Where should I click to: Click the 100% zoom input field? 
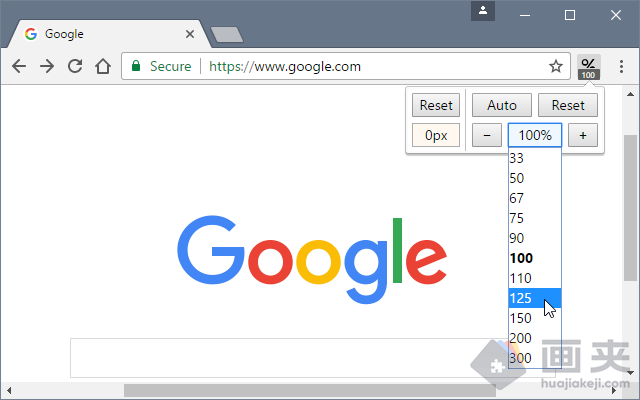pos(535,135)
